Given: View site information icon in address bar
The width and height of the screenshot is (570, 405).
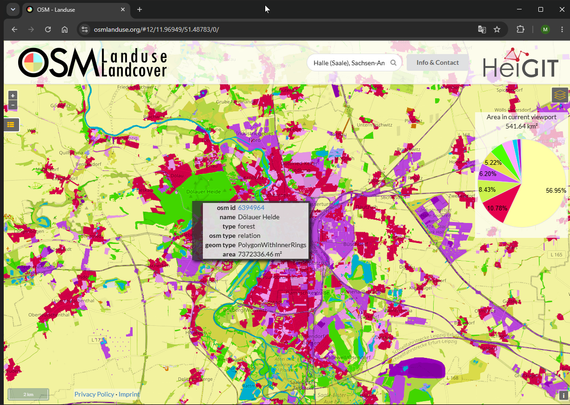Looking at the screenshot, I should [x=85, y=29].
